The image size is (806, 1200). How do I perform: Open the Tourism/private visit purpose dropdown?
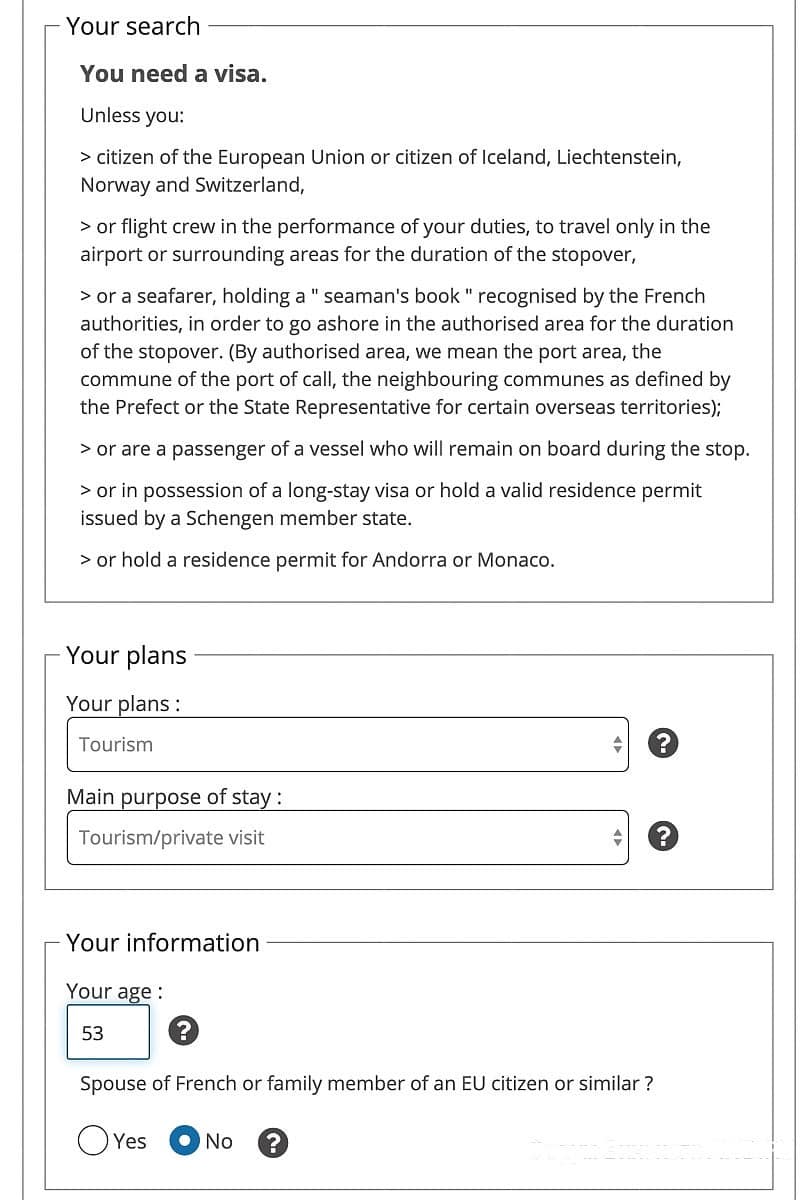347,838
